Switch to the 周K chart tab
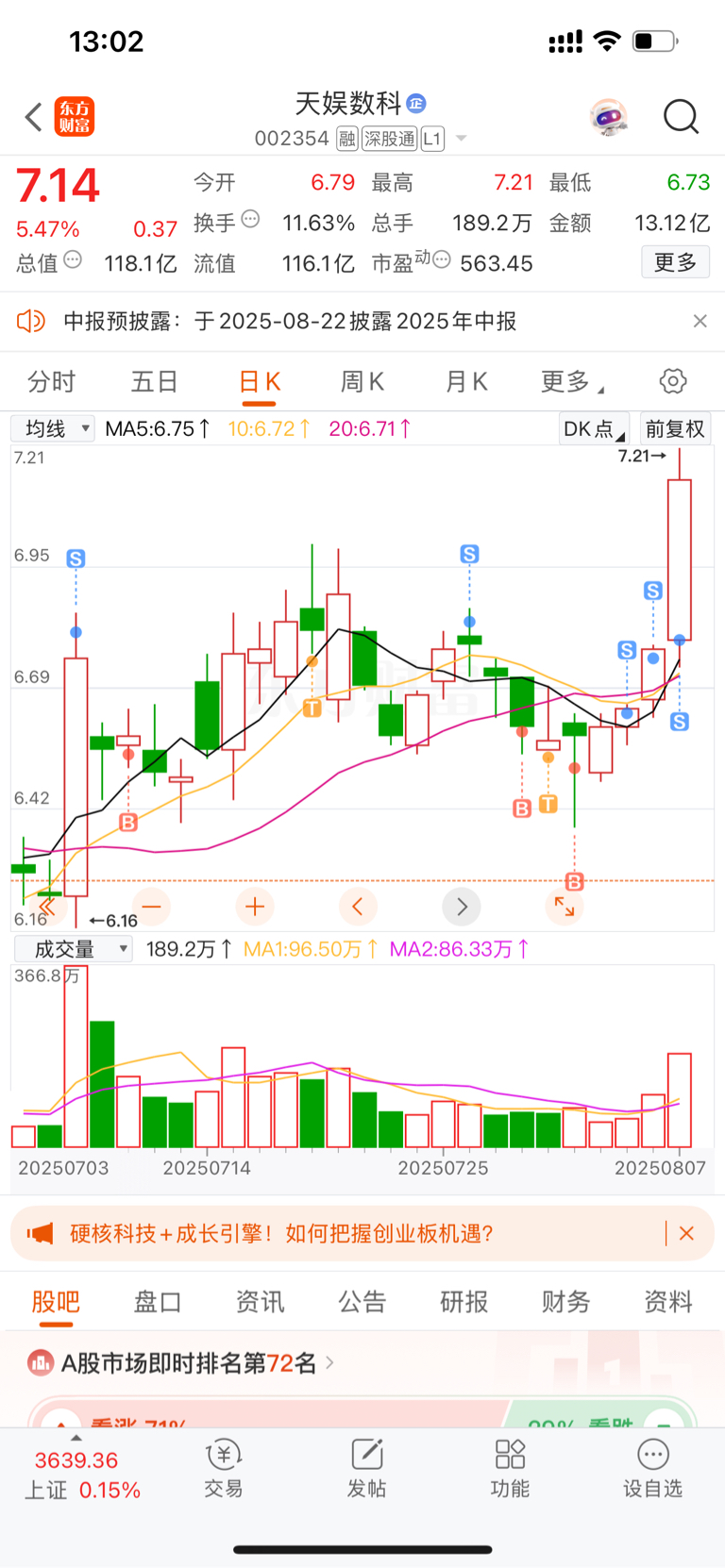Viewport: 725px width, 1568px height. coord(362,381)
